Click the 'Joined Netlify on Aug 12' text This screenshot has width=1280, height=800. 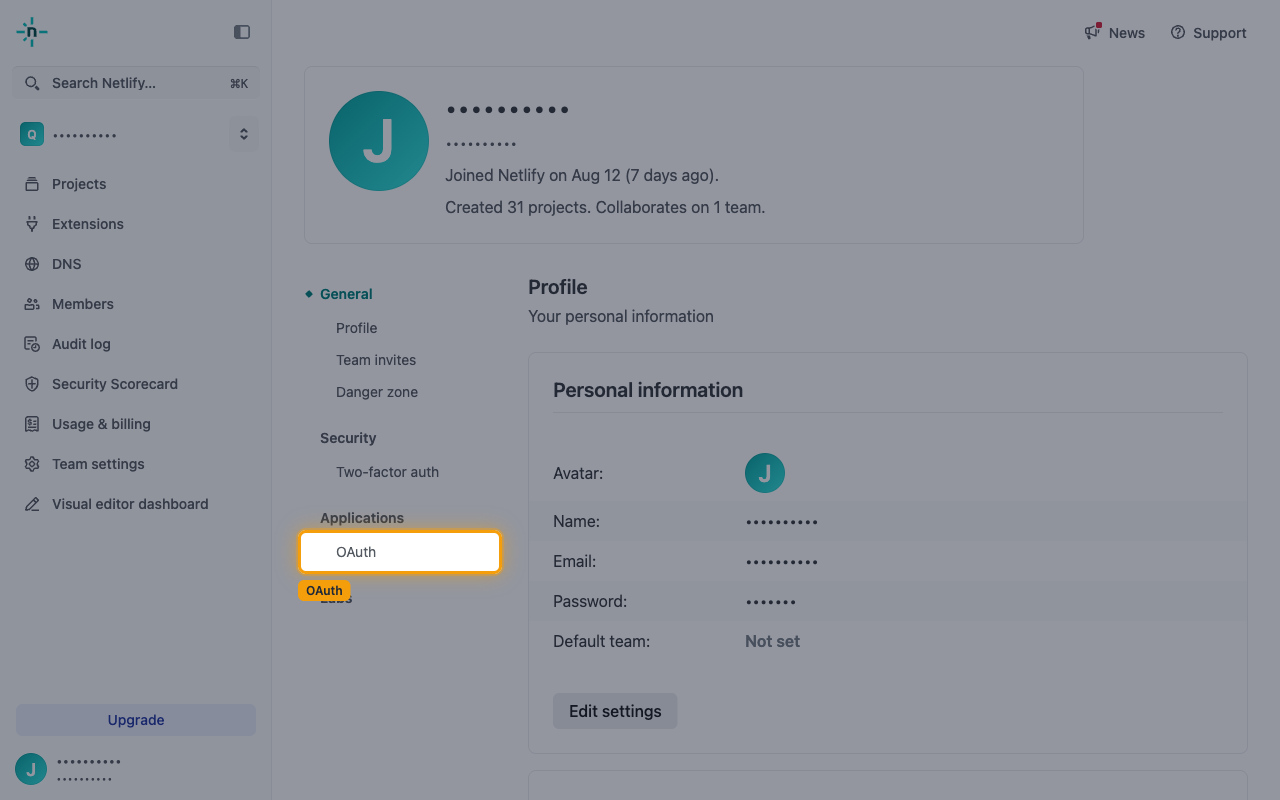(x=581, y=175)
